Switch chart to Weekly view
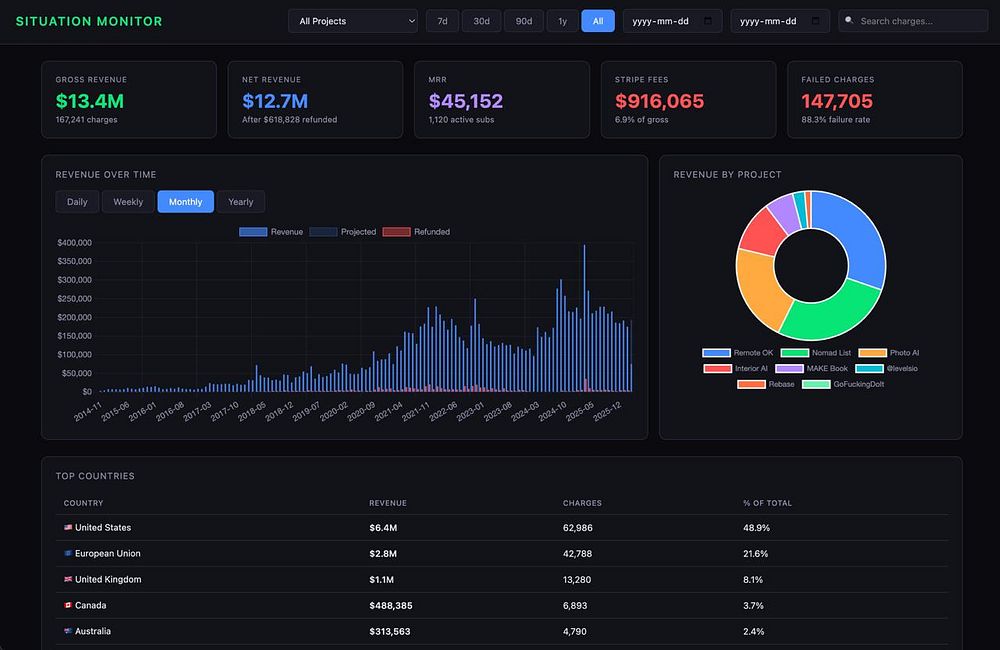The image size is (1000, 650). tap(128, 202)
